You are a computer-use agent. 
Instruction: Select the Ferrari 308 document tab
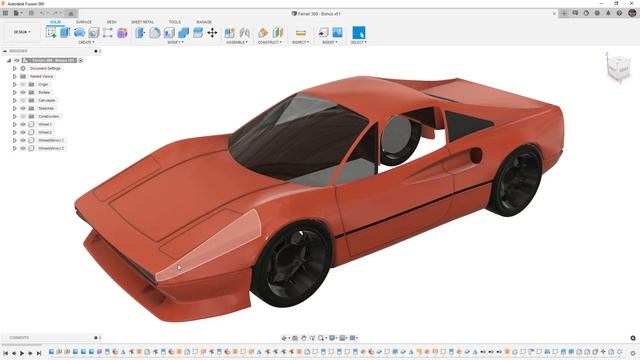coord(316,13)
